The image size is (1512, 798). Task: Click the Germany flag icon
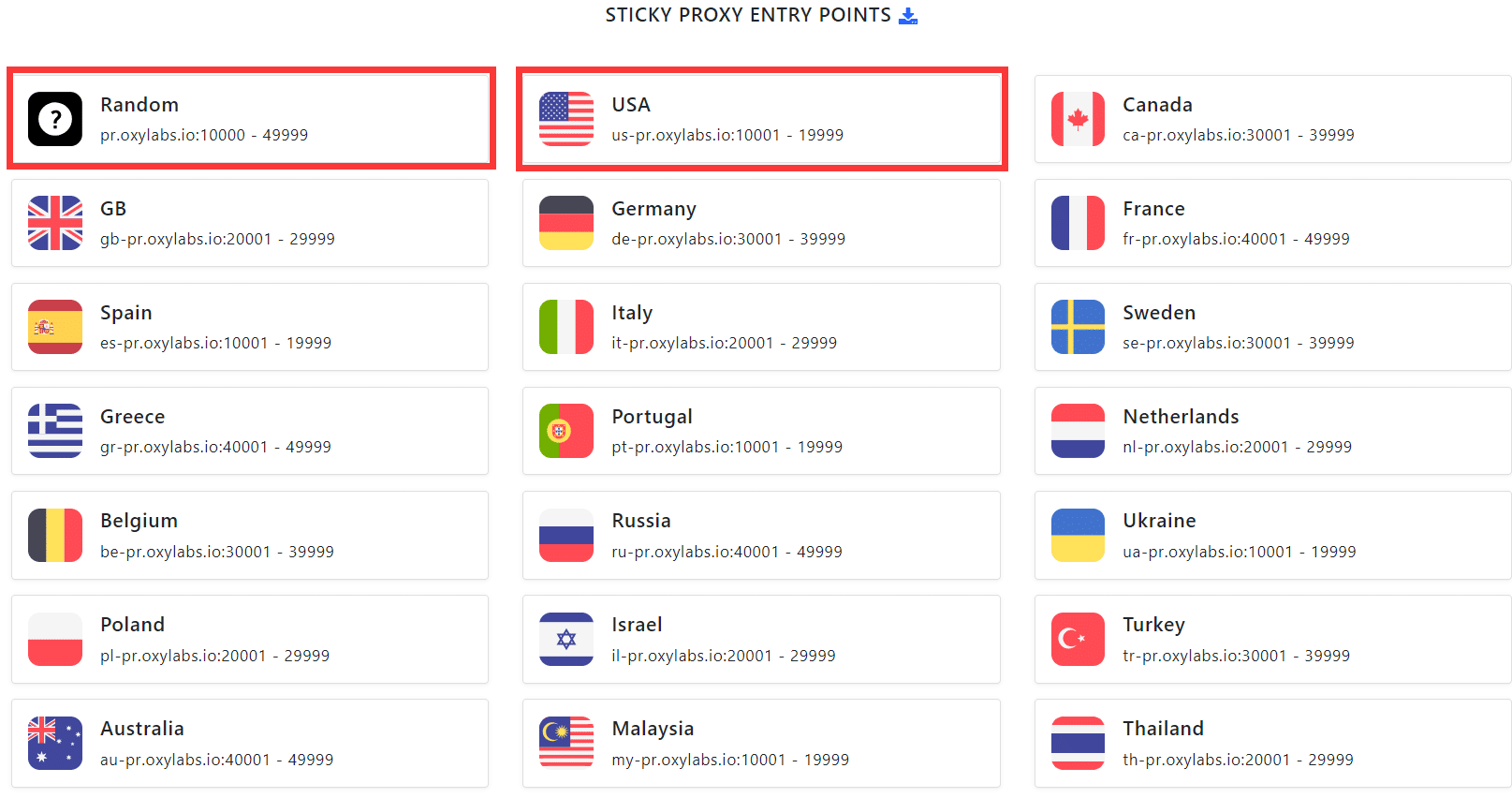click(566, 223)
